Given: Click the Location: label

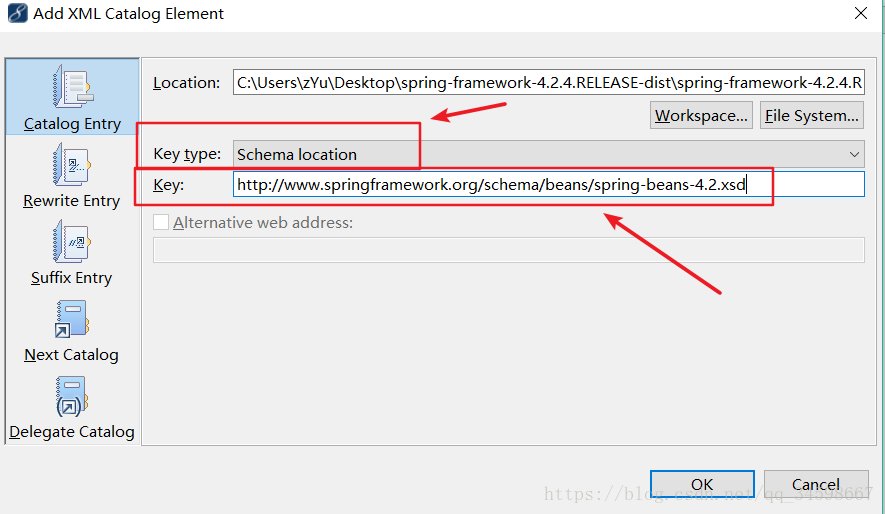Looking at the screenshot, I should (186, 83).
